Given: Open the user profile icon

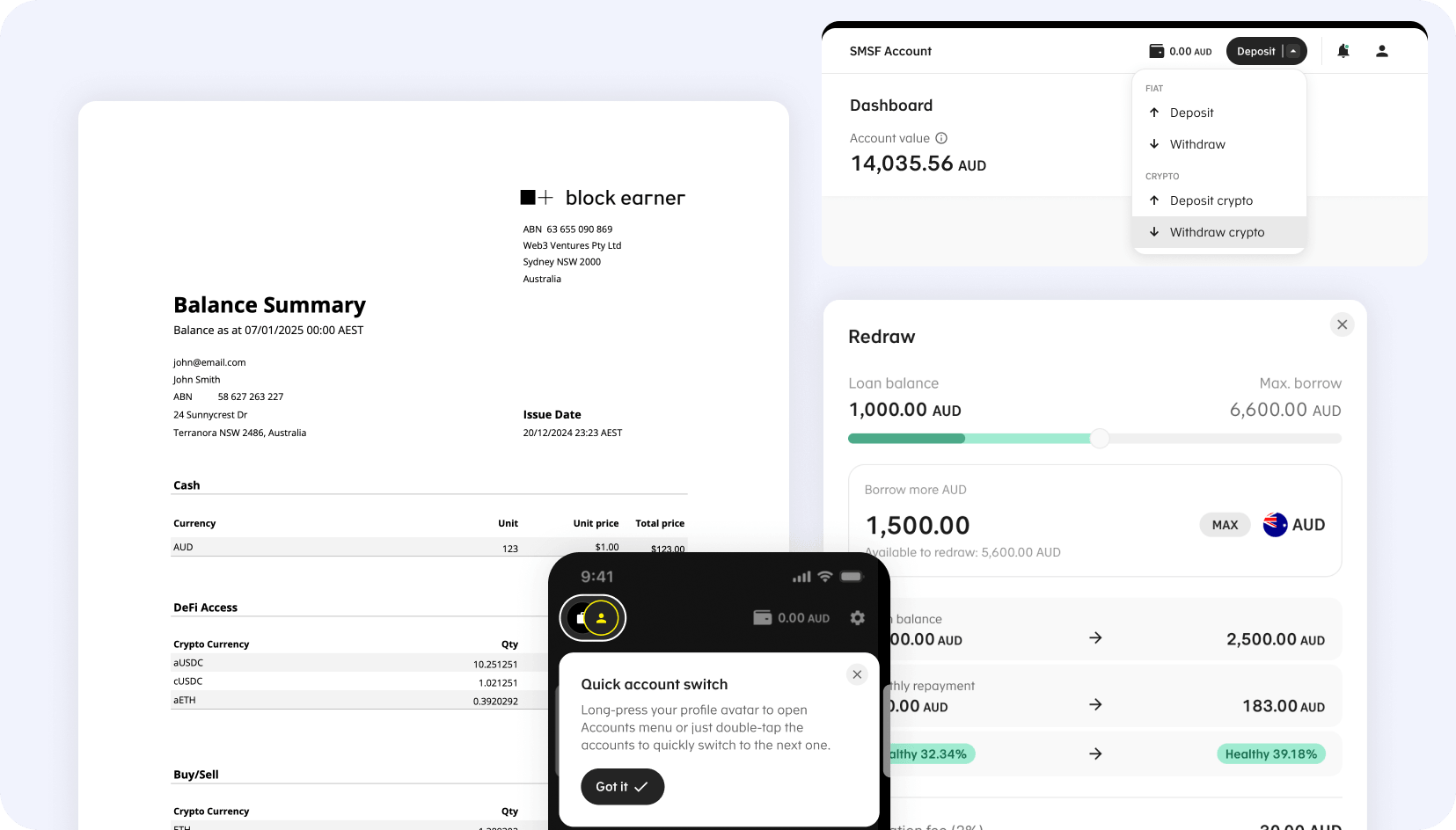Looking at the screenshot, I should click(x=1381, y=51).
